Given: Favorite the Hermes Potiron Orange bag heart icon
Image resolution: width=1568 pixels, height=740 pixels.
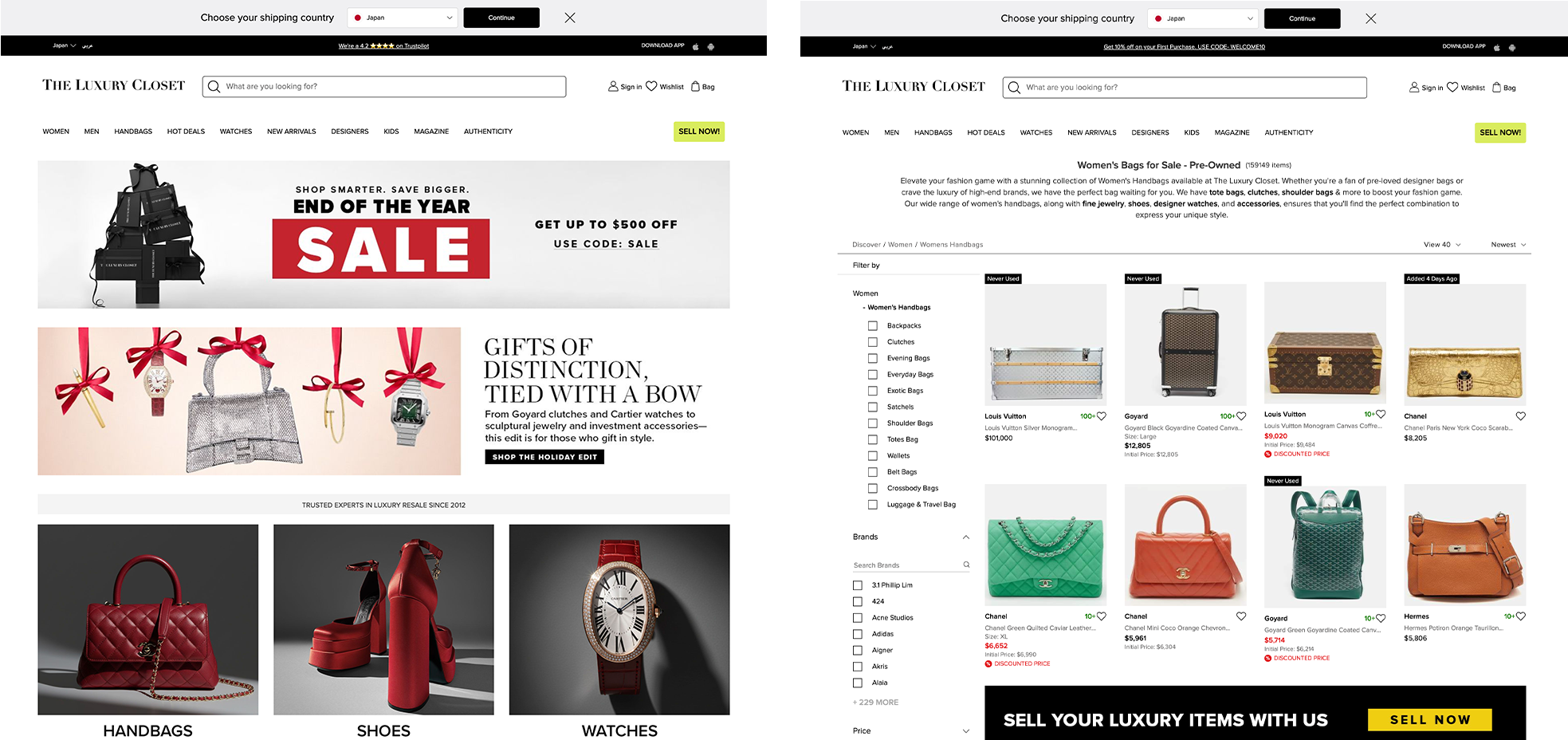Looking at the screenshot, I should [1521, 616].
